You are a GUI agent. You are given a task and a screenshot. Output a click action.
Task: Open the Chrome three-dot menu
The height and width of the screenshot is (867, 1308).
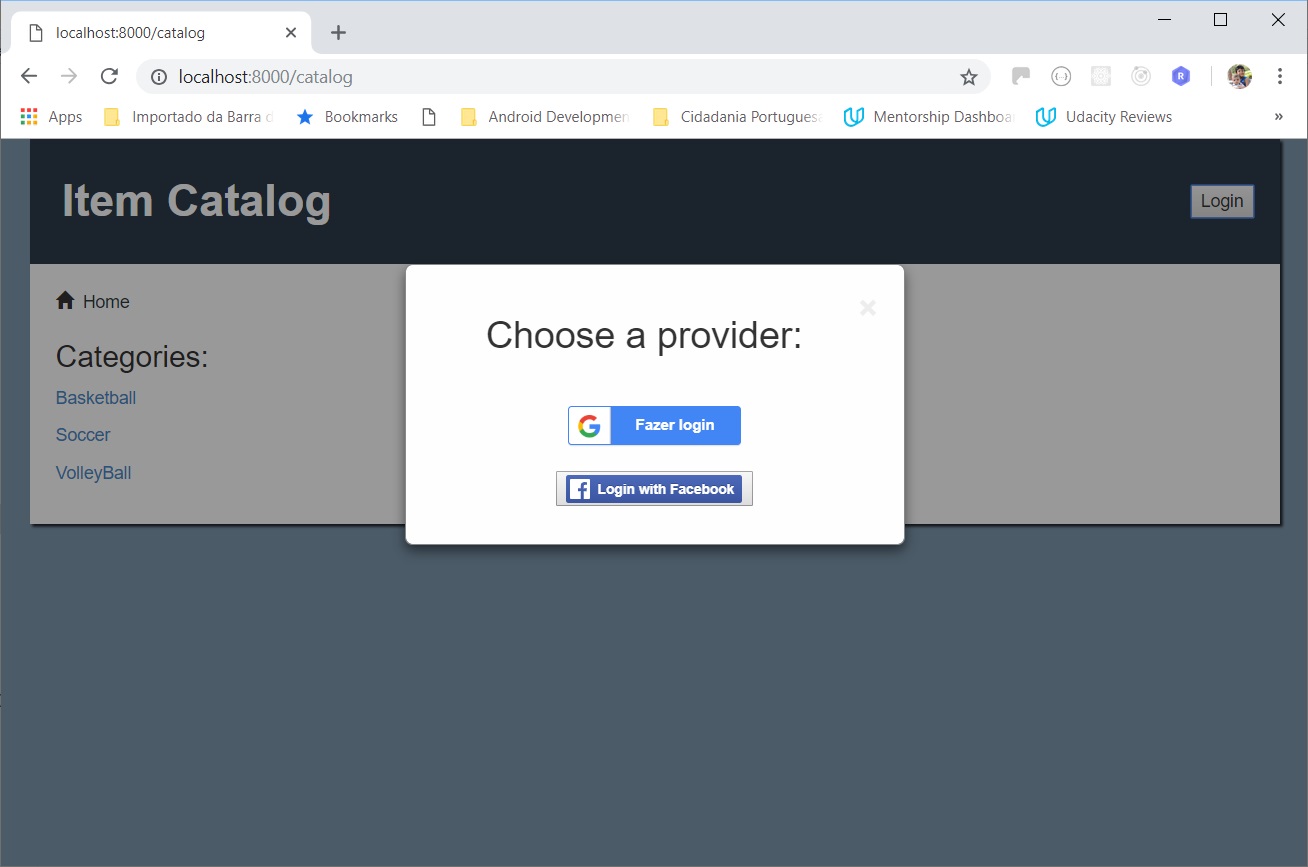point(1280,76)
